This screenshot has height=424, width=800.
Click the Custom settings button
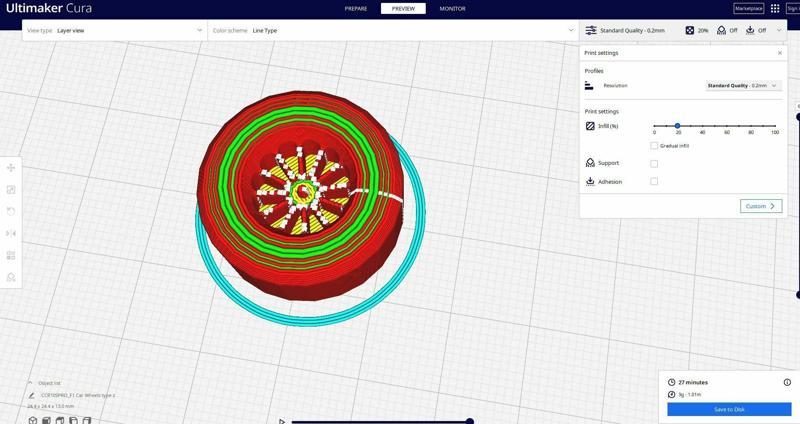pyautogui.click(x=761, y=206)
